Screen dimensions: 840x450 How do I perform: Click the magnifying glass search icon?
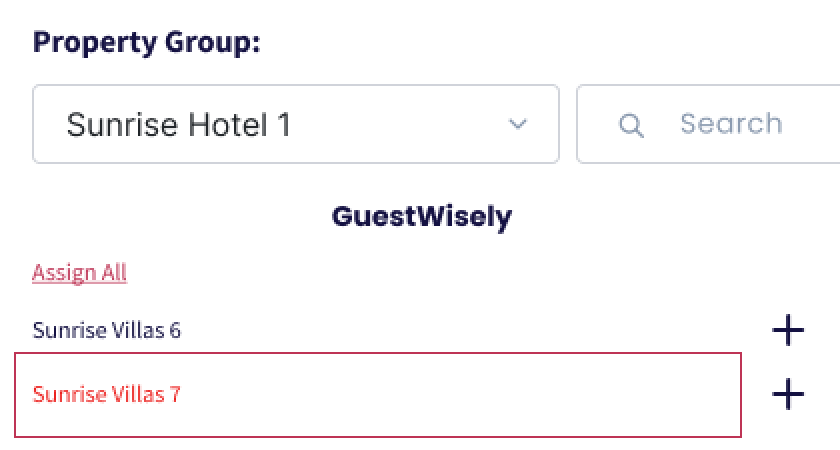coord(631,125)
